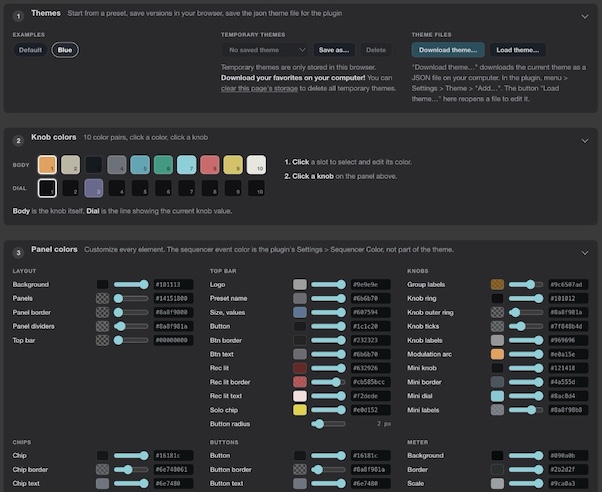Click the Mini labels opacity slider

coord(526,410)
